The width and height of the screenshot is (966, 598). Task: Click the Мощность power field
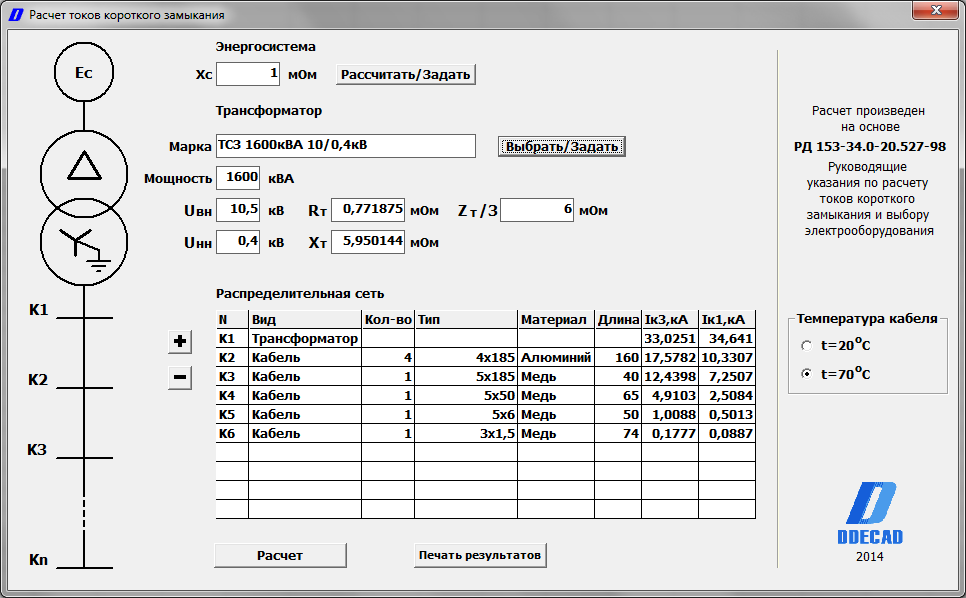point(238,178)
